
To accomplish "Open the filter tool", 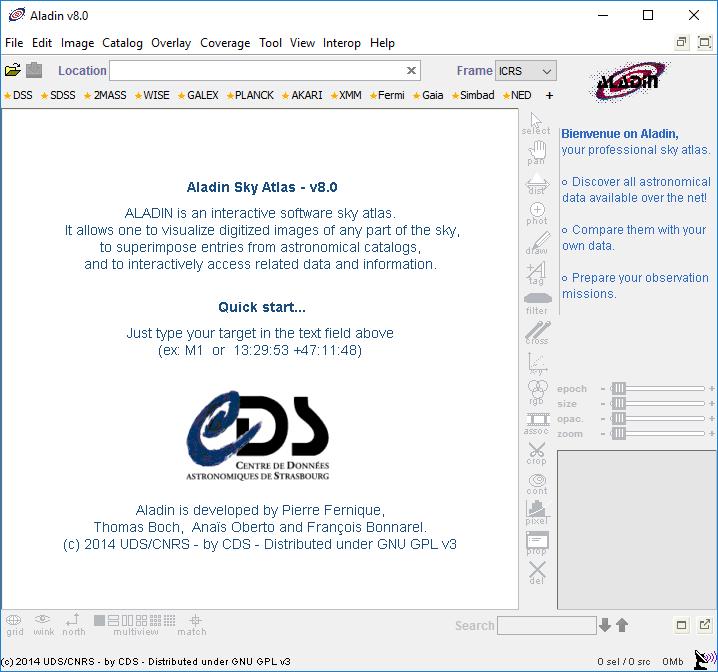I will click(x=537, y=303).
